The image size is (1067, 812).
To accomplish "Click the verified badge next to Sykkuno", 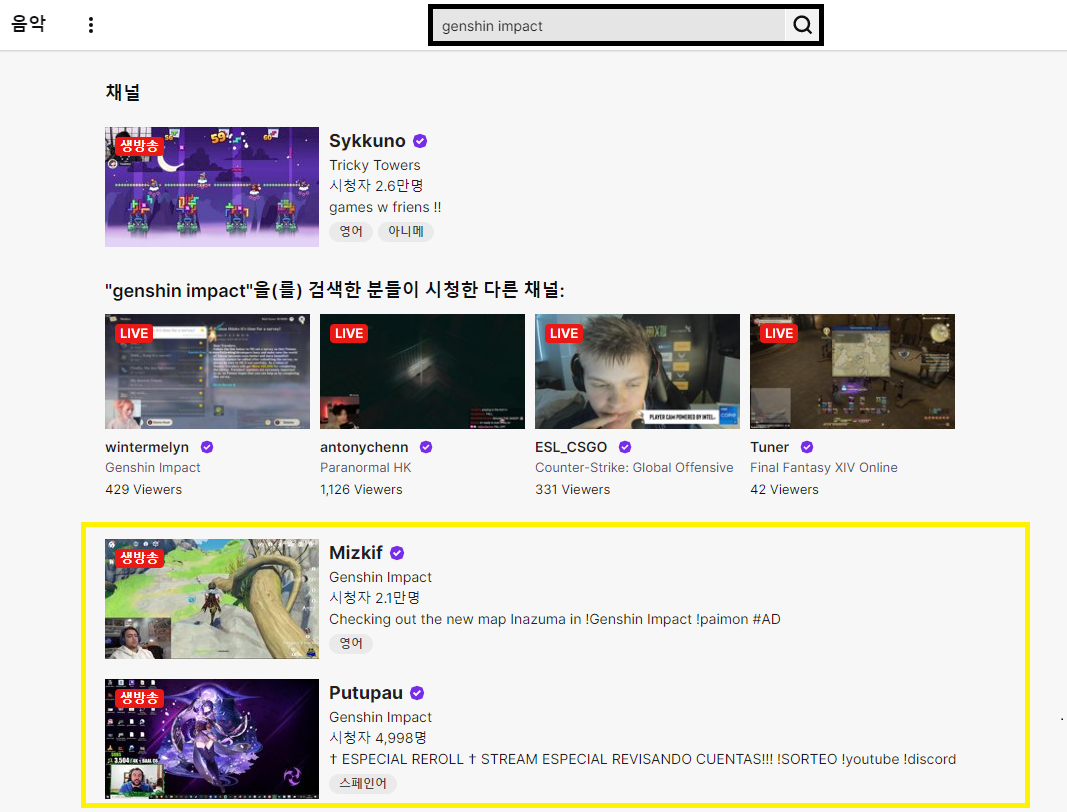I will pos(420,141).
